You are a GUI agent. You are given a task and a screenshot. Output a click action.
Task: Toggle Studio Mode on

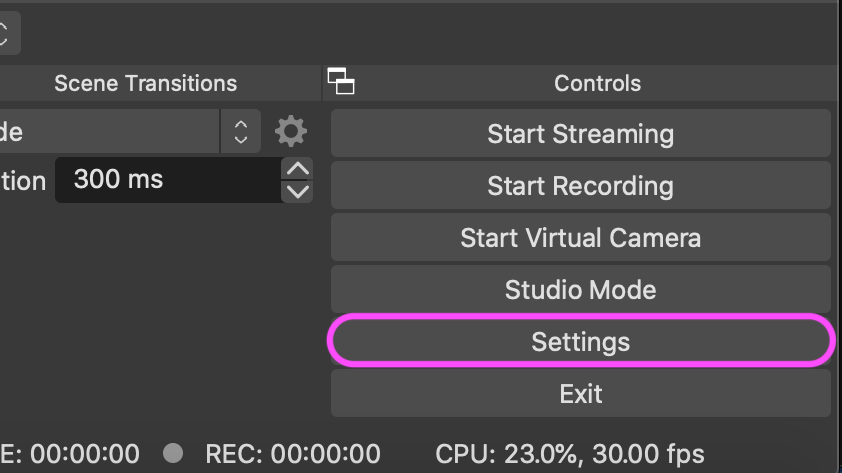pyautogui.click(x=581, y=290)
